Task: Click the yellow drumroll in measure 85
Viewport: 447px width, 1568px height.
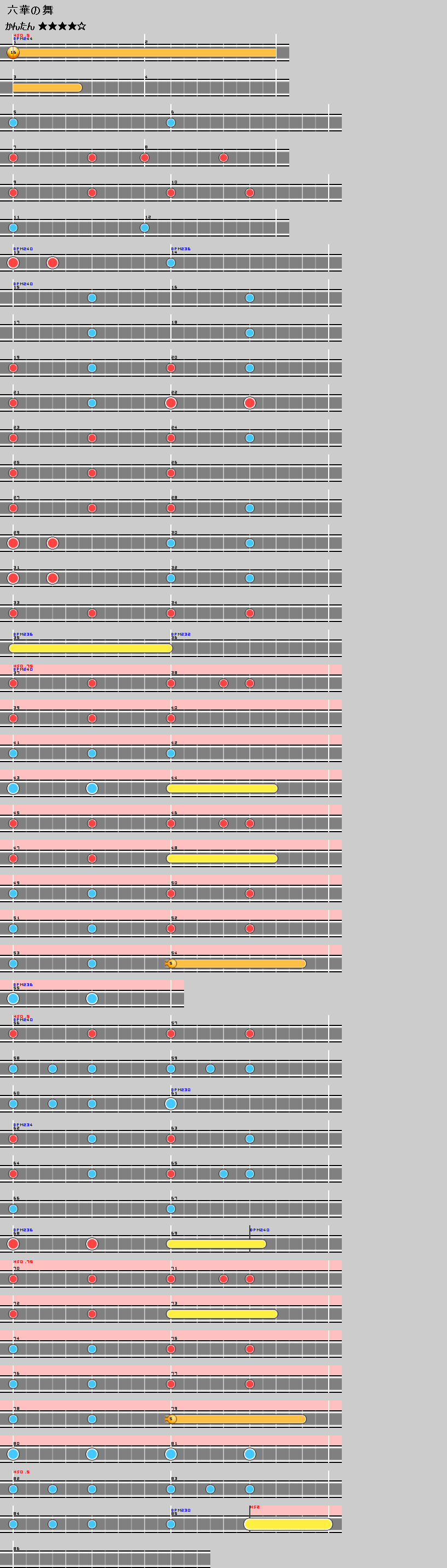Action: [x=288, y=1524]
